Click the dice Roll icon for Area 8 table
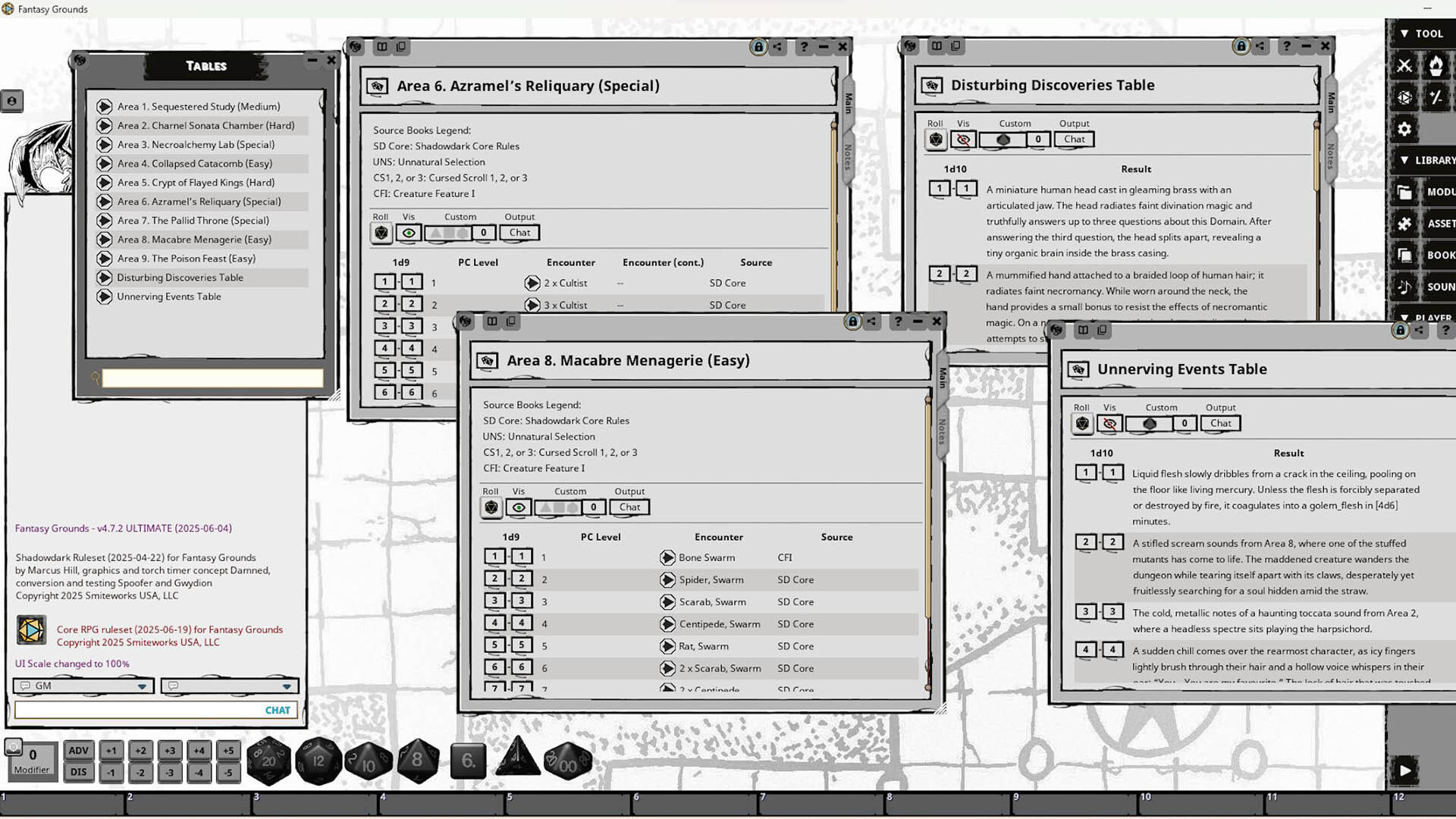 [x=491, y=507]
